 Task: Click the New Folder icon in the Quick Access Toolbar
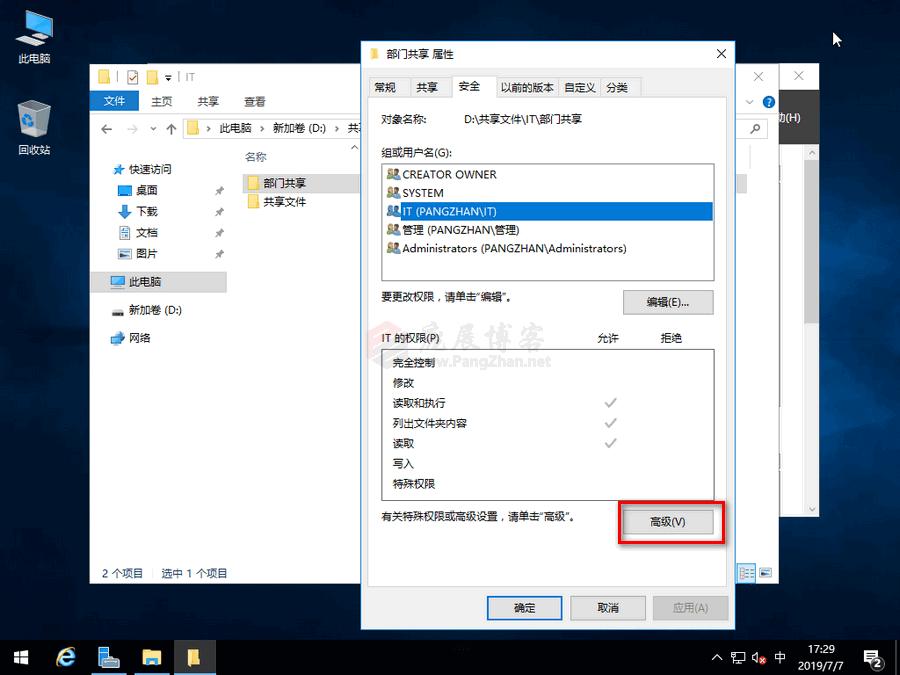(x=153, y=76)
